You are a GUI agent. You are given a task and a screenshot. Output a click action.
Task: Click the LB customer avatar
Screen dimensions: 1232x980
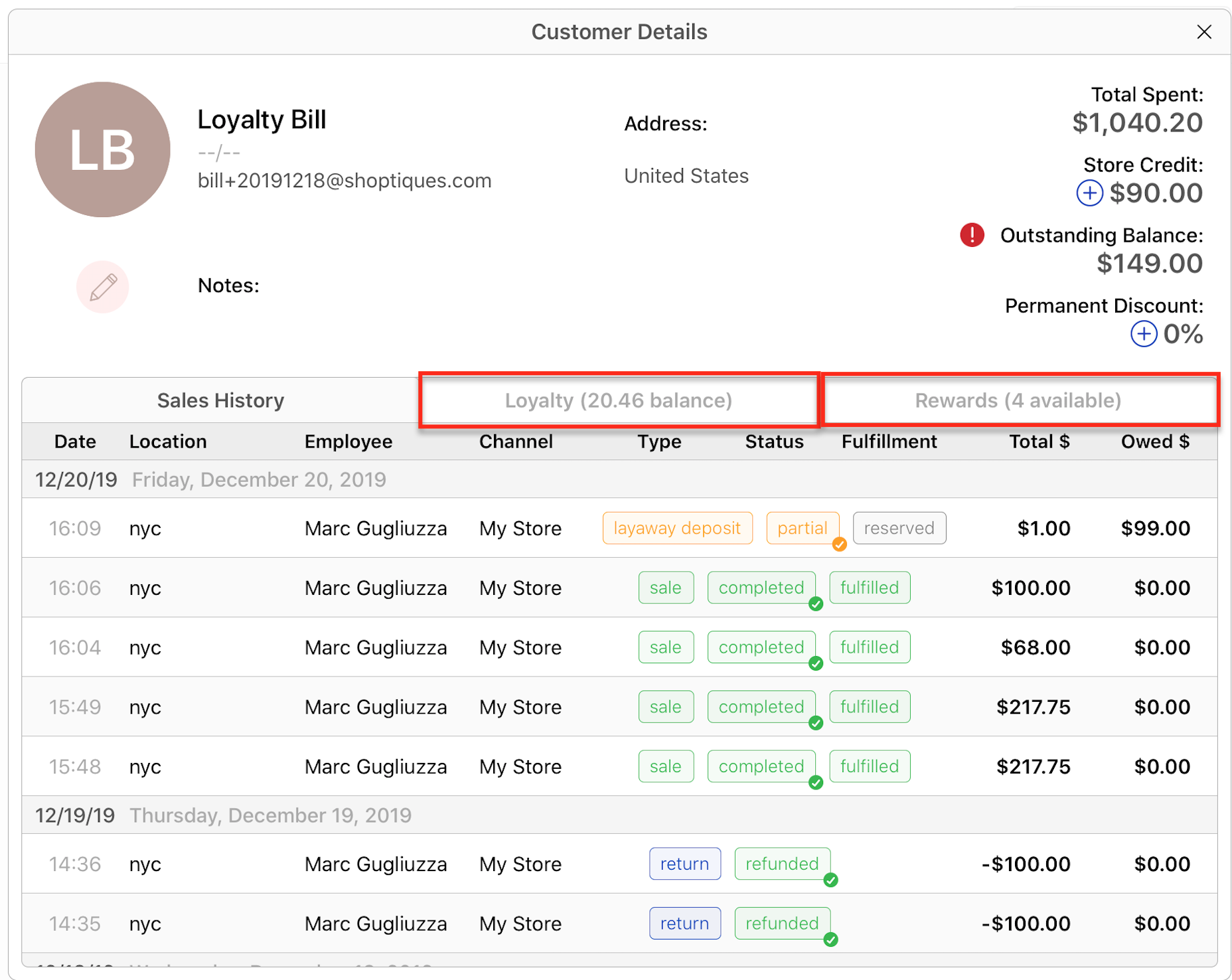tap(103, 149)
